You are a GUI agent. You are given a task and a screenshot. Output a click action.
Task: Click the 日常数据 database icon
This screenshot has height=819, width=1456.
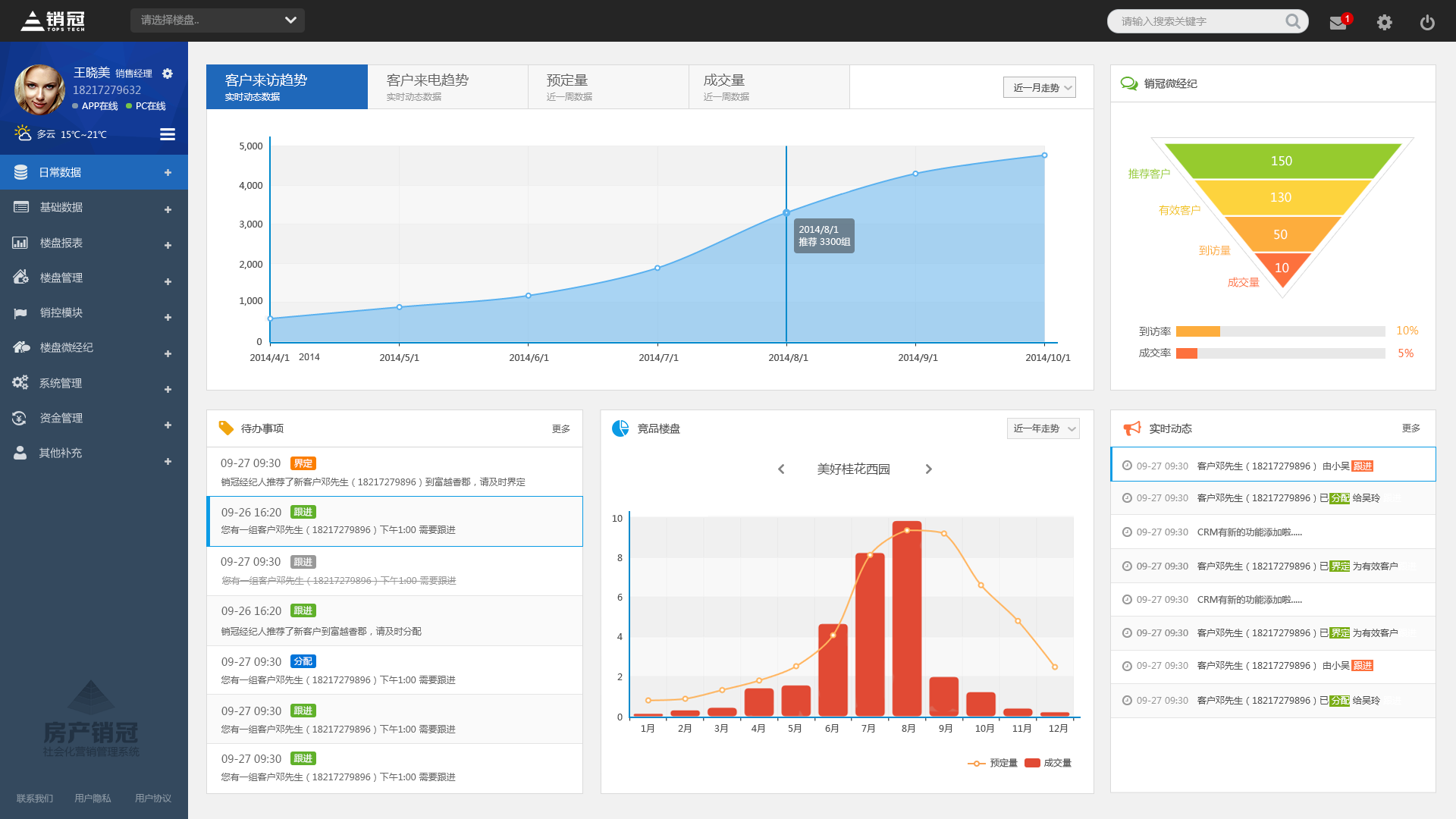click(20, 172)
